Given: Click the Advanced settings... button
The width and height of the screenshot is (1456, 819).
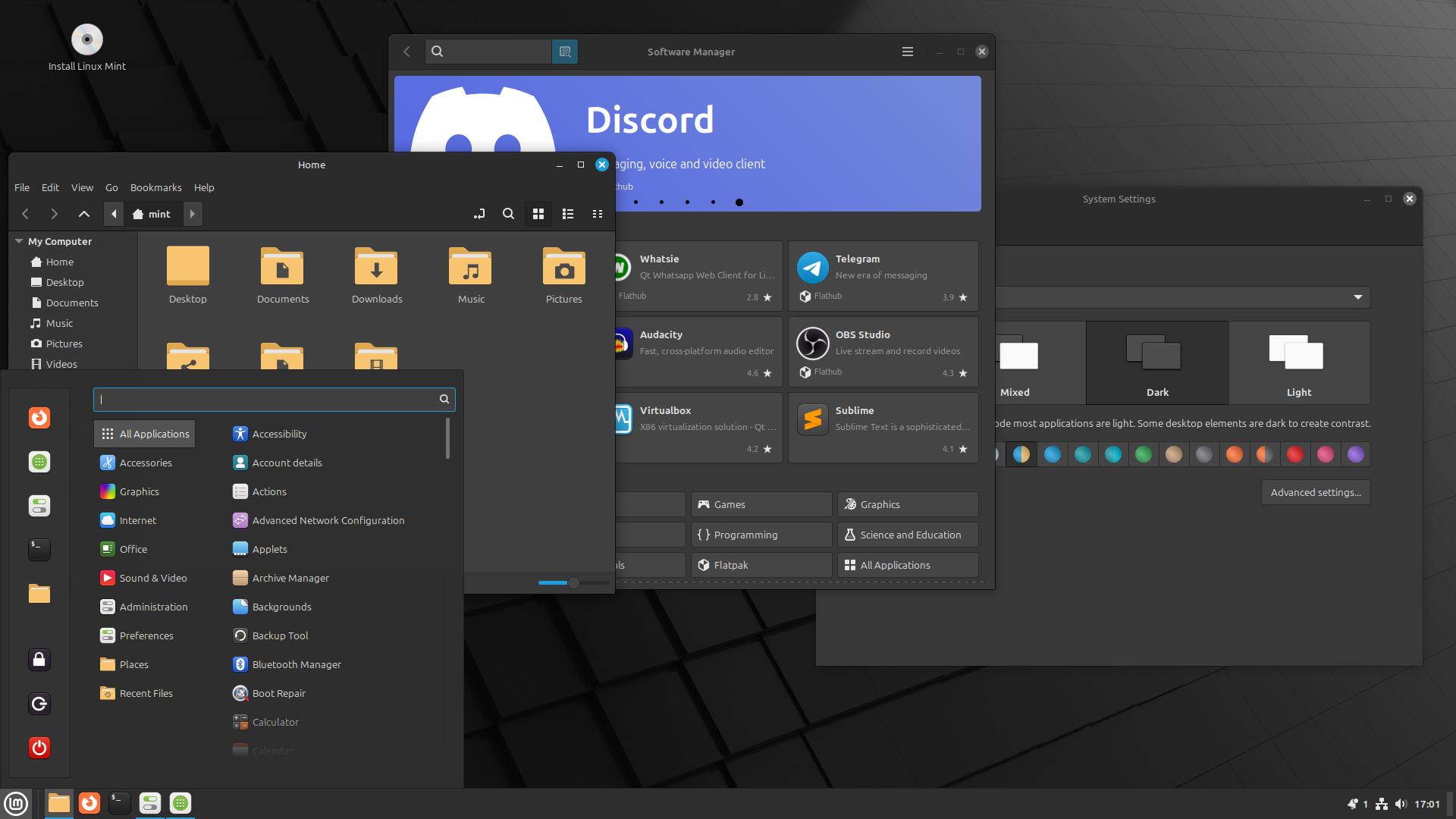Looking at the screenshot, I should (1315, 492).
